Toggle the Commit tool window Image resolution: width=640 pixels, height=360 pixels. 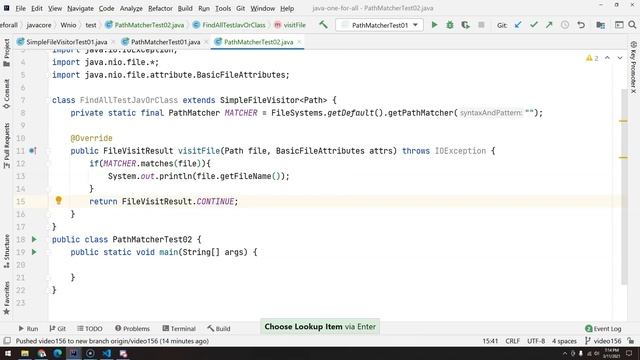(x=7, y=94)
